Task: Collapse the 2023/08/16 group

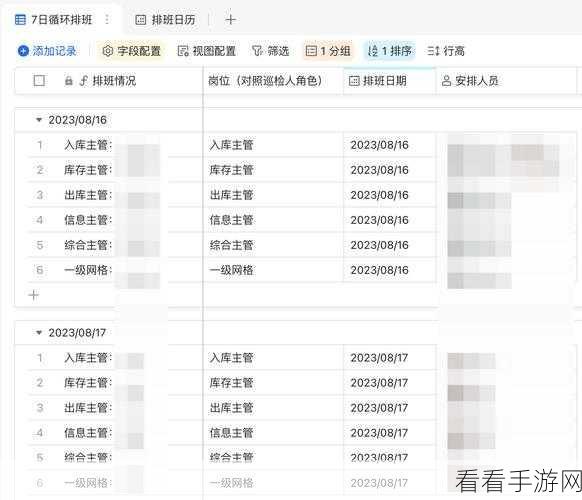Action: click(39, 120)
